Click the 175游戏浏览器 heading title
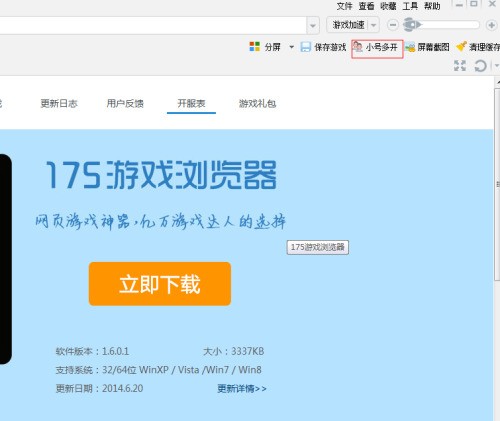This screenshot has width=500, height=421. [x=161, y=175]
